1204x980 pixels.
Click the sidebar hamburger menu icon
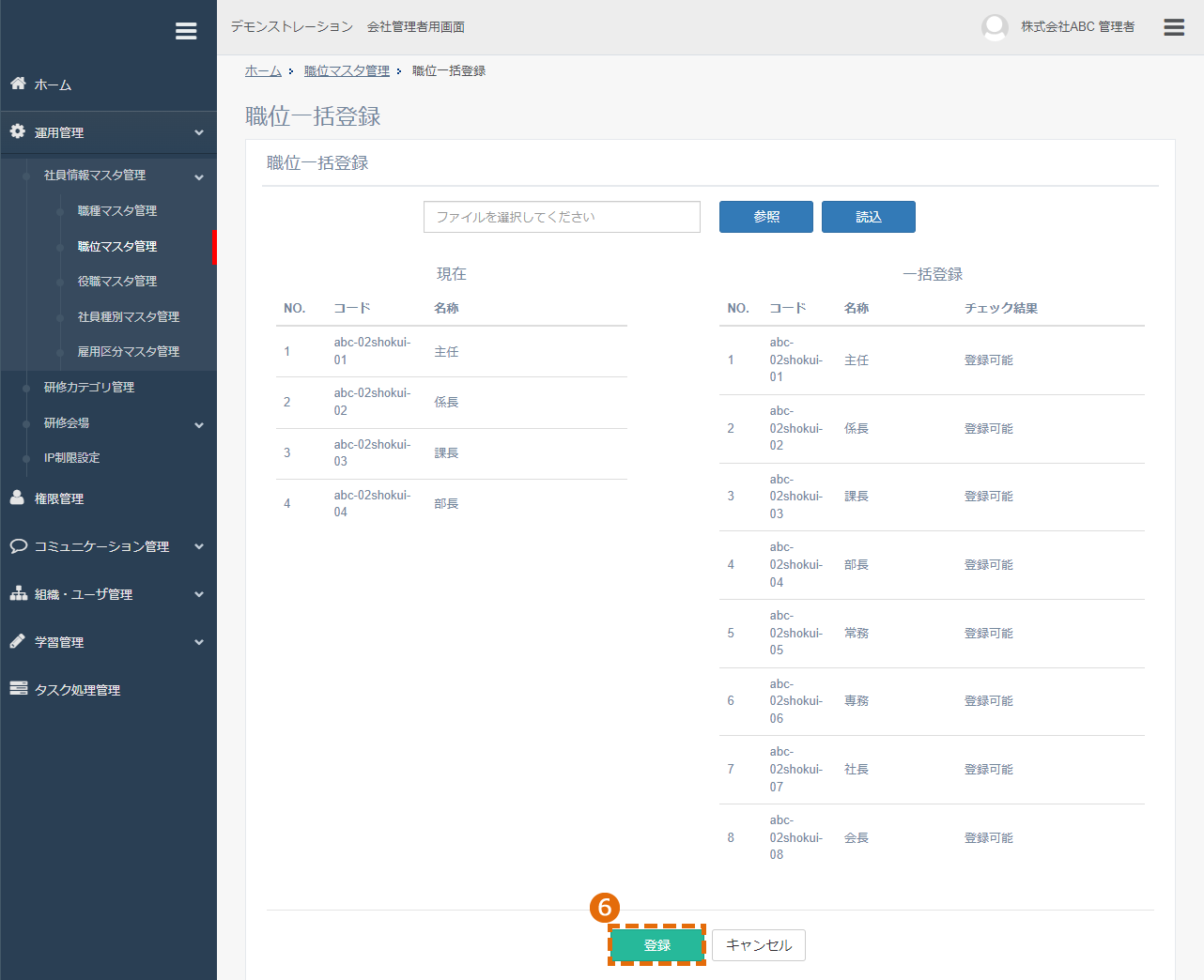point(186,31)
